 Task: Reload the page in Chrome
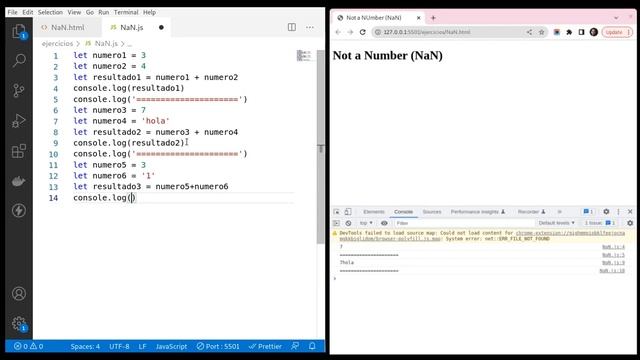362,32
